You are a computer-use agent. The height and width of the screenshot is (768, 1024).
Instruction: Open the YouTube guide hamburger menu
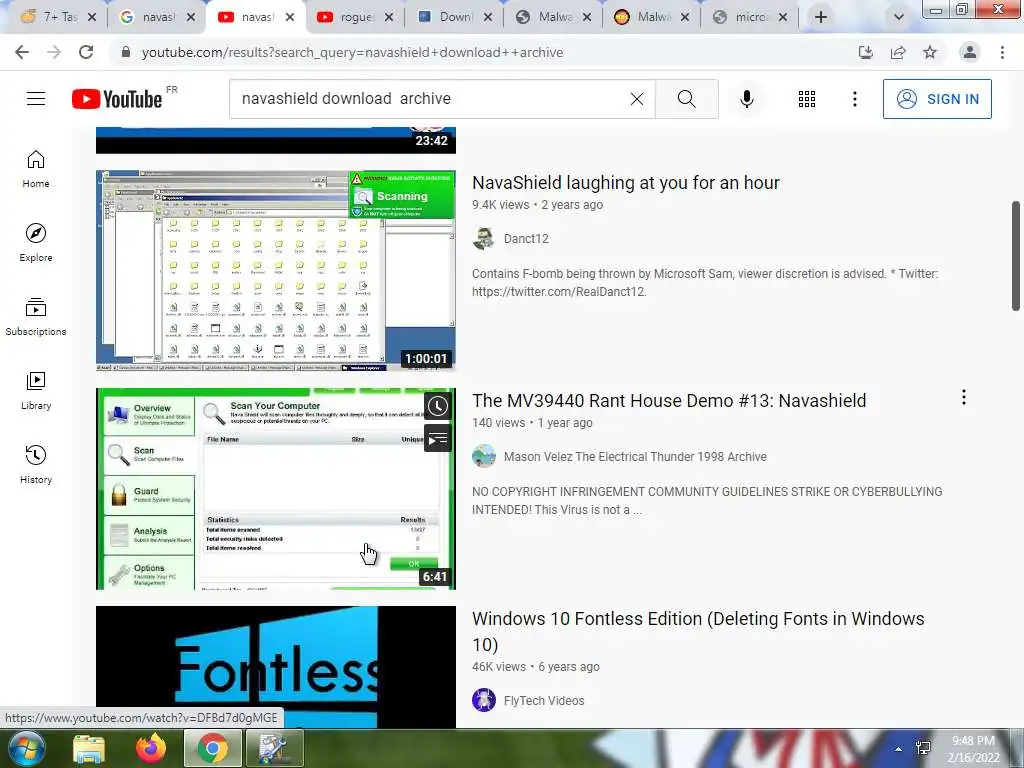click(x=36, y=99)
